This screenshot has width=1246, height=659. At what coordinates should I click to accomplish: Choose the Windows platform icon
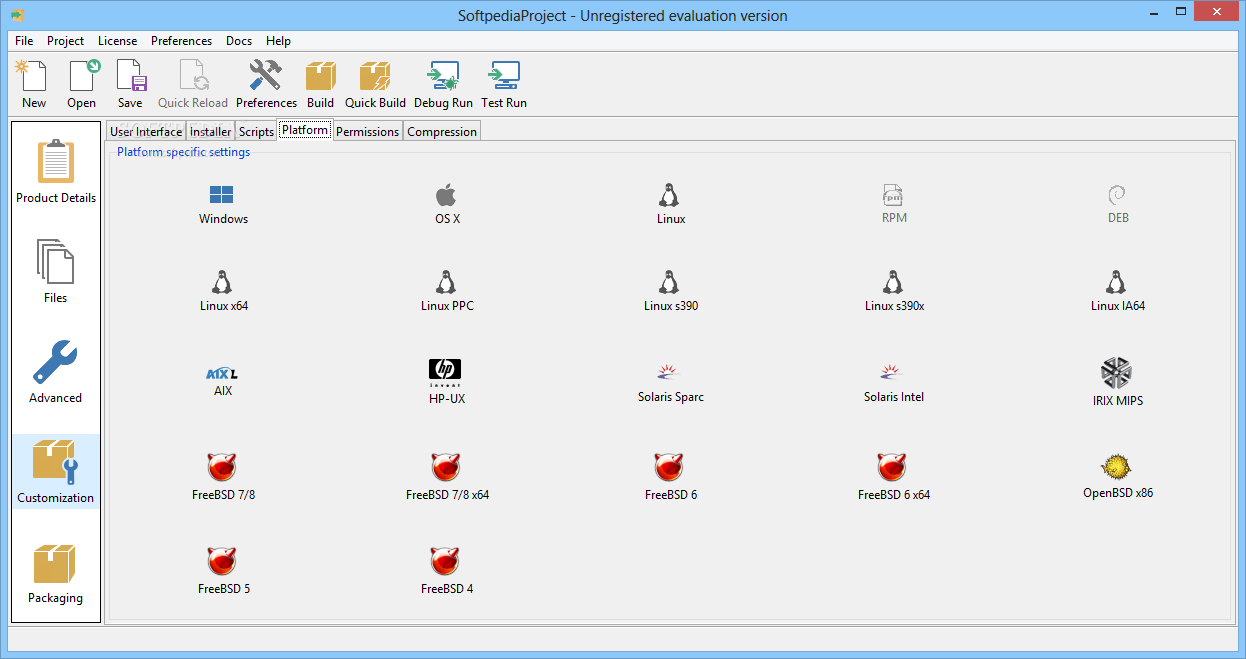click(x=223, y=204)
